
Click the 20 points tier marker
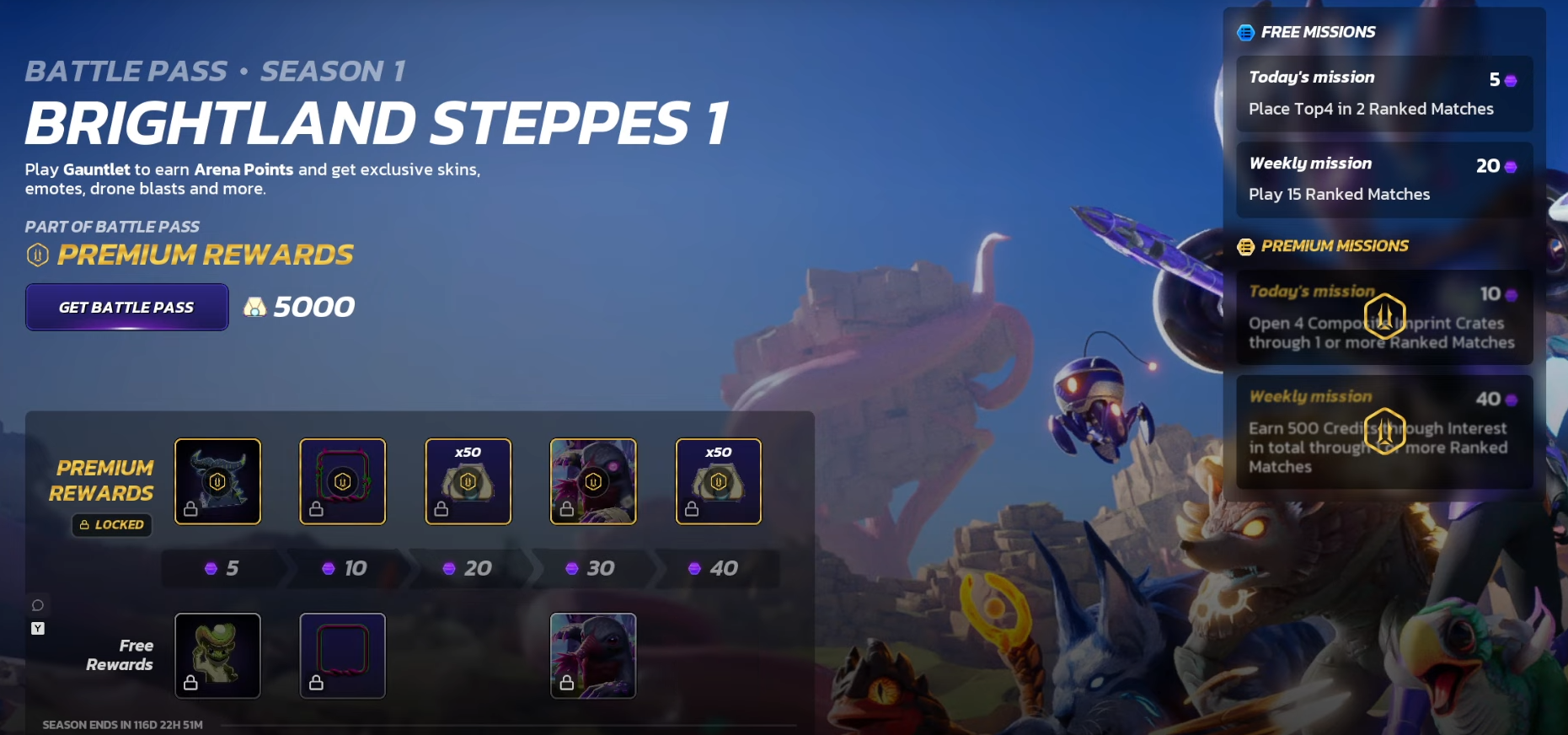point(468,568)
